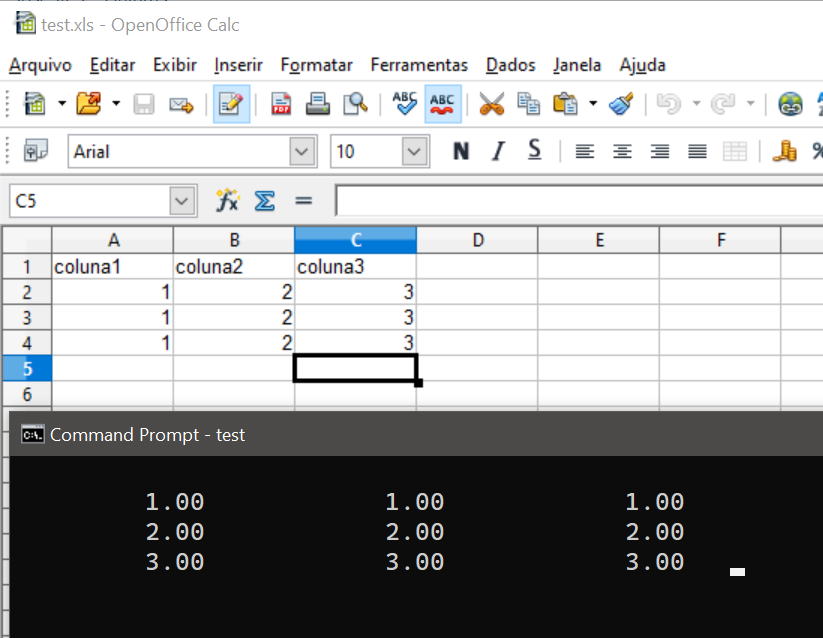
Task: Expand the Name Box cell reference dropdown
Action: [x=181, y=201]
